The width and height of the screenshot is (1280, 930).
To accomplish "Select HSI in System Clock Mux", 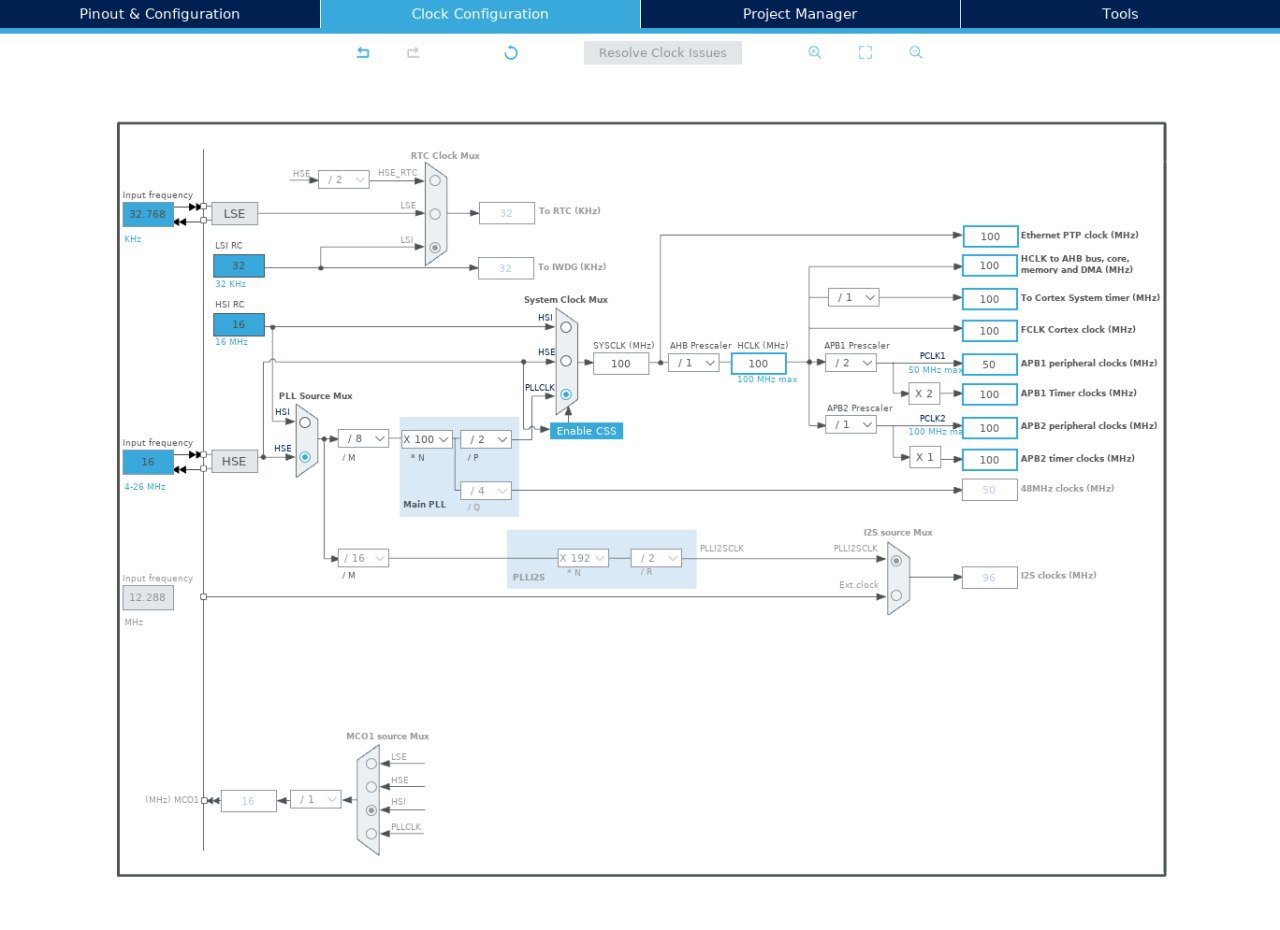I will click(x=566, y=326).
